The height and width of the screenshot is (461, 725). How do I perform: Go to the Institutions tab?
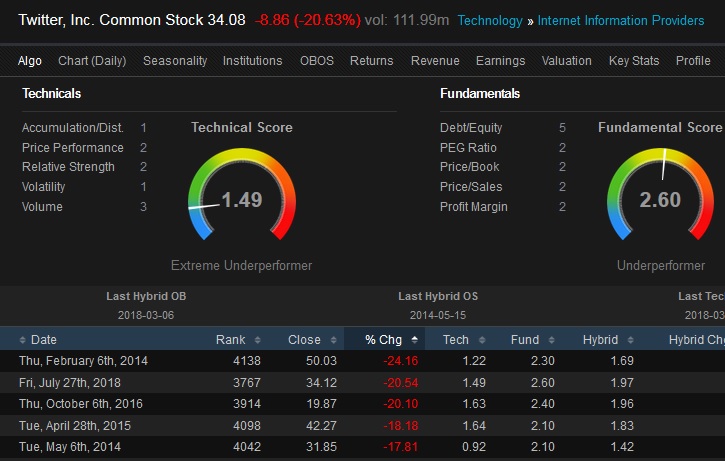click(252, 61)
